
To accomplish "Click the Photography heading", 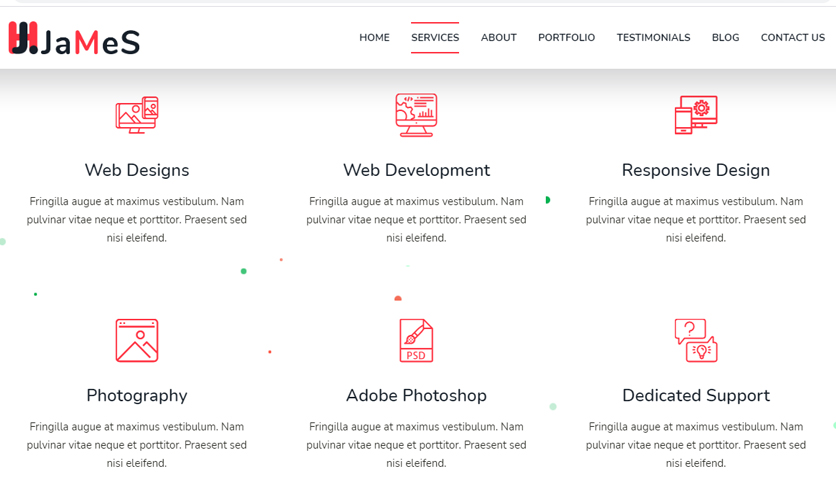I will pyautogui.click(x=137, y=396).
